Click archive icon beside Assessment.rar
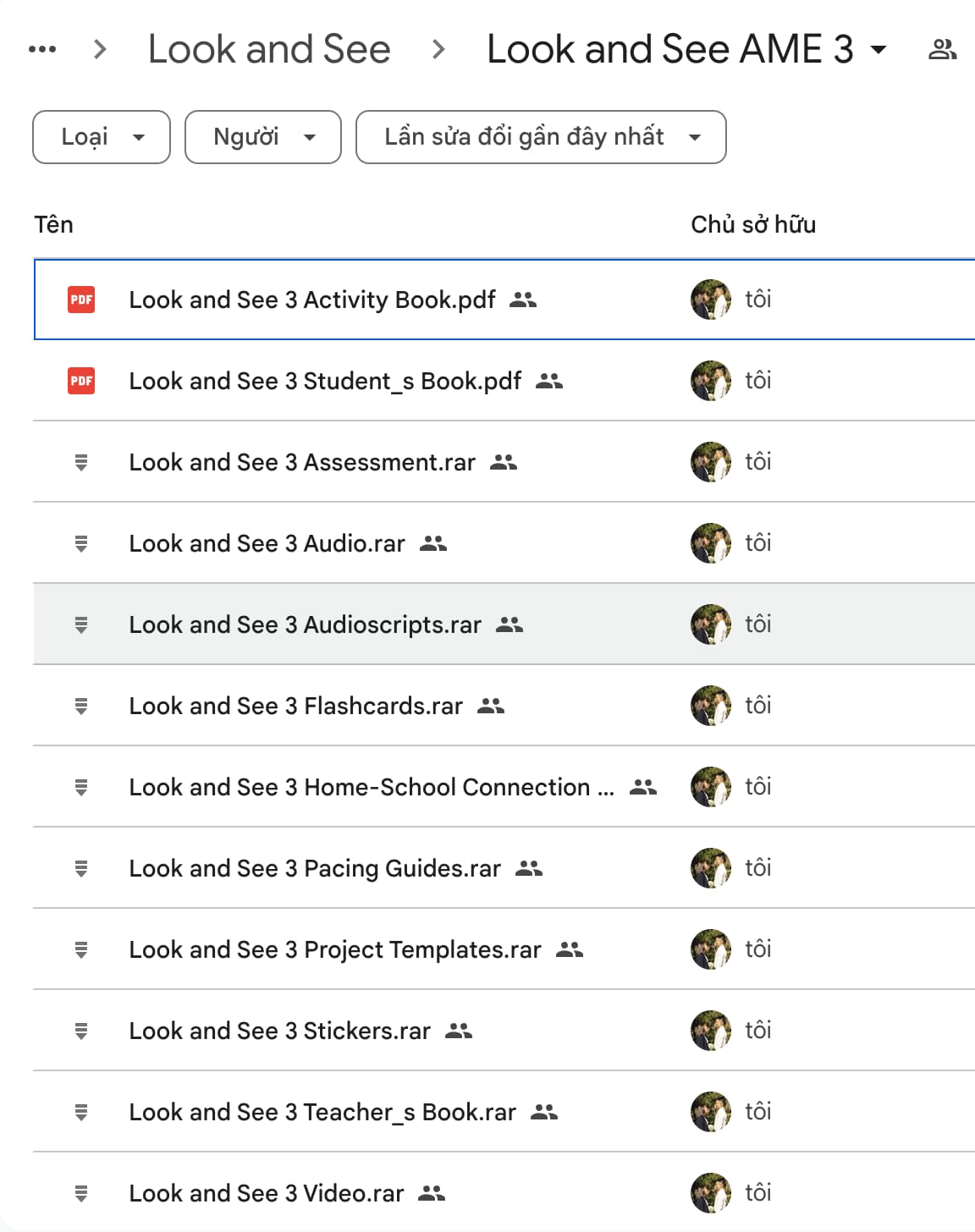This screenshot has width=975, height=1232. pos(81,462)
